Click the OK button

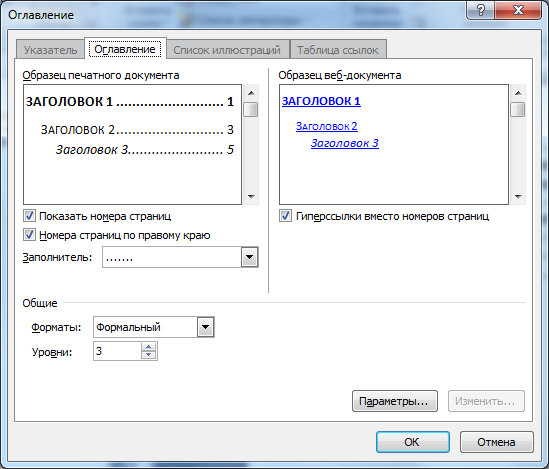pos(412,442)
